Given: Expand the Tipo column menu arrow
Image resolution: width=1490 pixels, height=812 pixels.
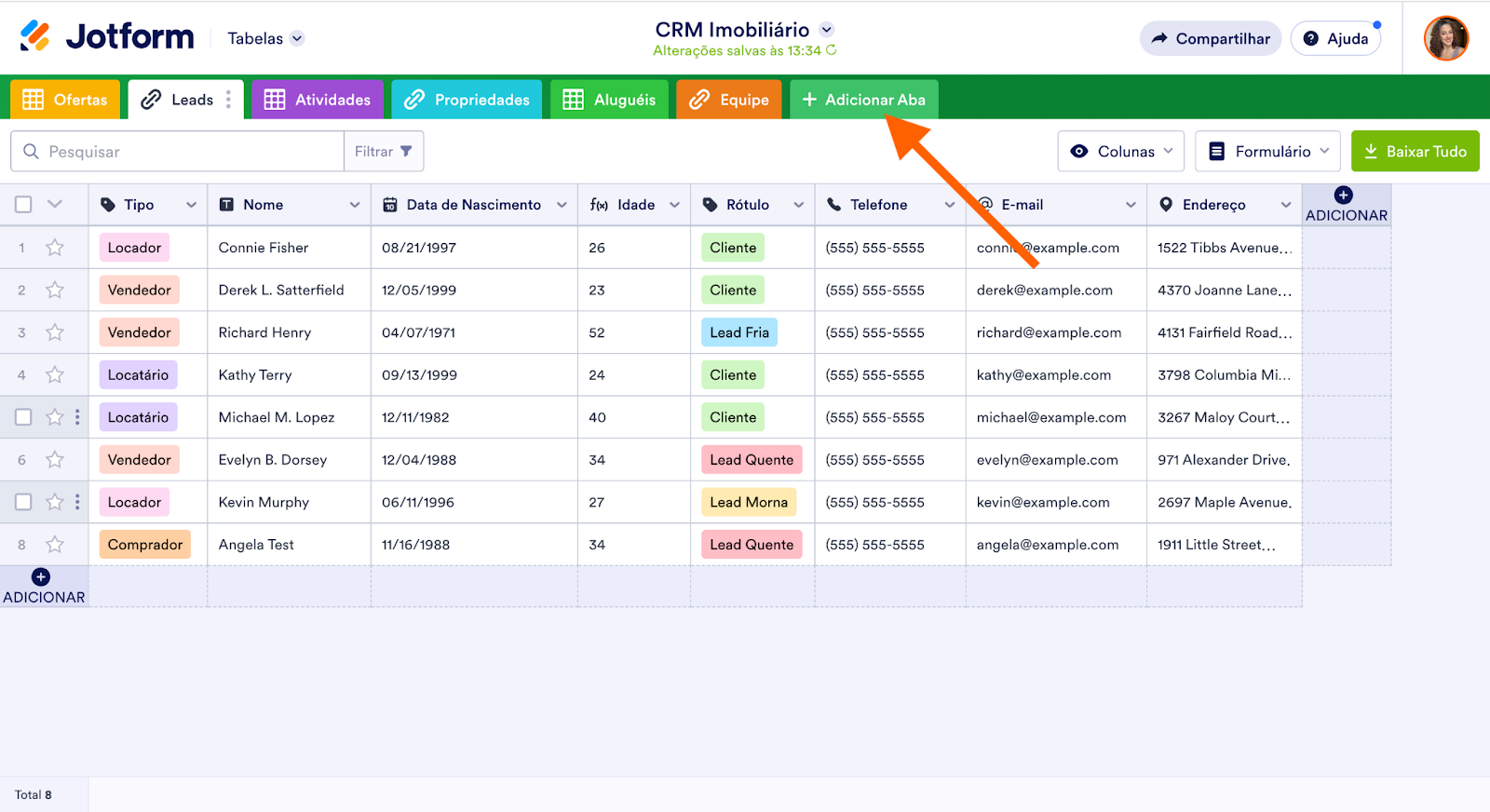Looking at the screenshot, I should coord(191,205).
